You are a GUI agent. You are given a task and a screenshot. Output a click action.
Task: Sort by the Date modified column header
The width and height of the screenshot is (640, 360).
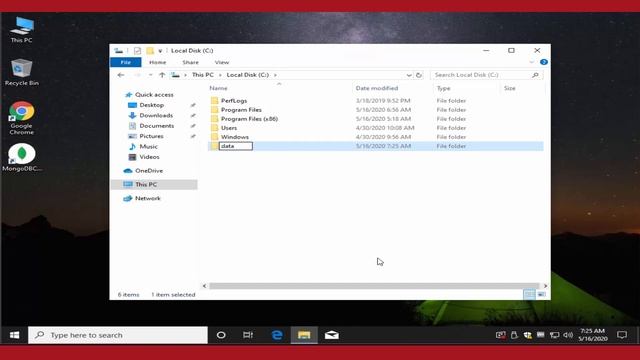[377, 88]
